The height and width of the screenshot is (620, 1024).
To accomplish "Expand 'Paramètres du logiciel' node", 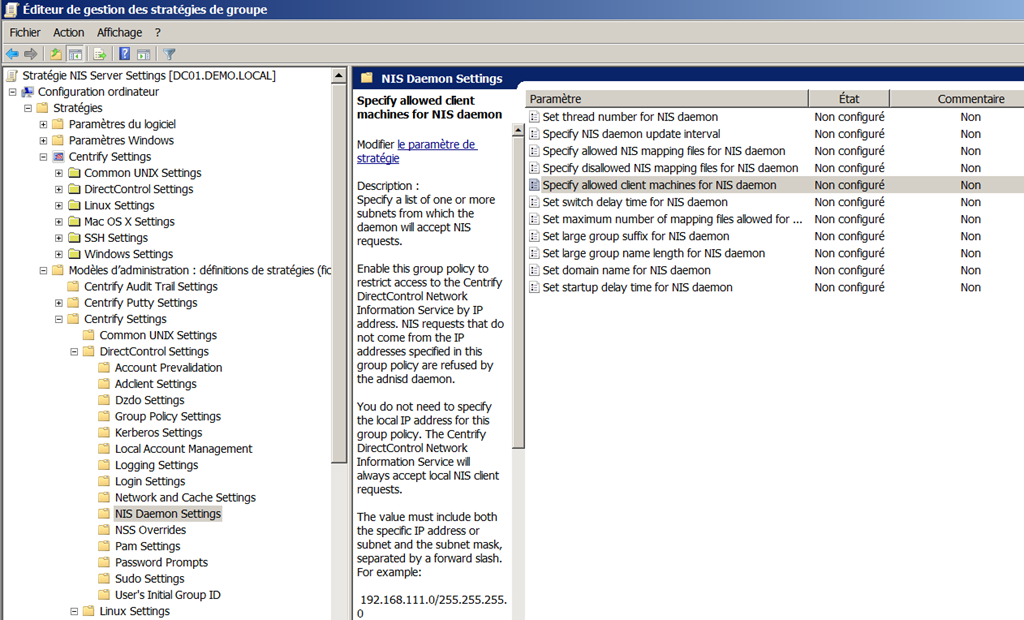I will coord(43,124).
